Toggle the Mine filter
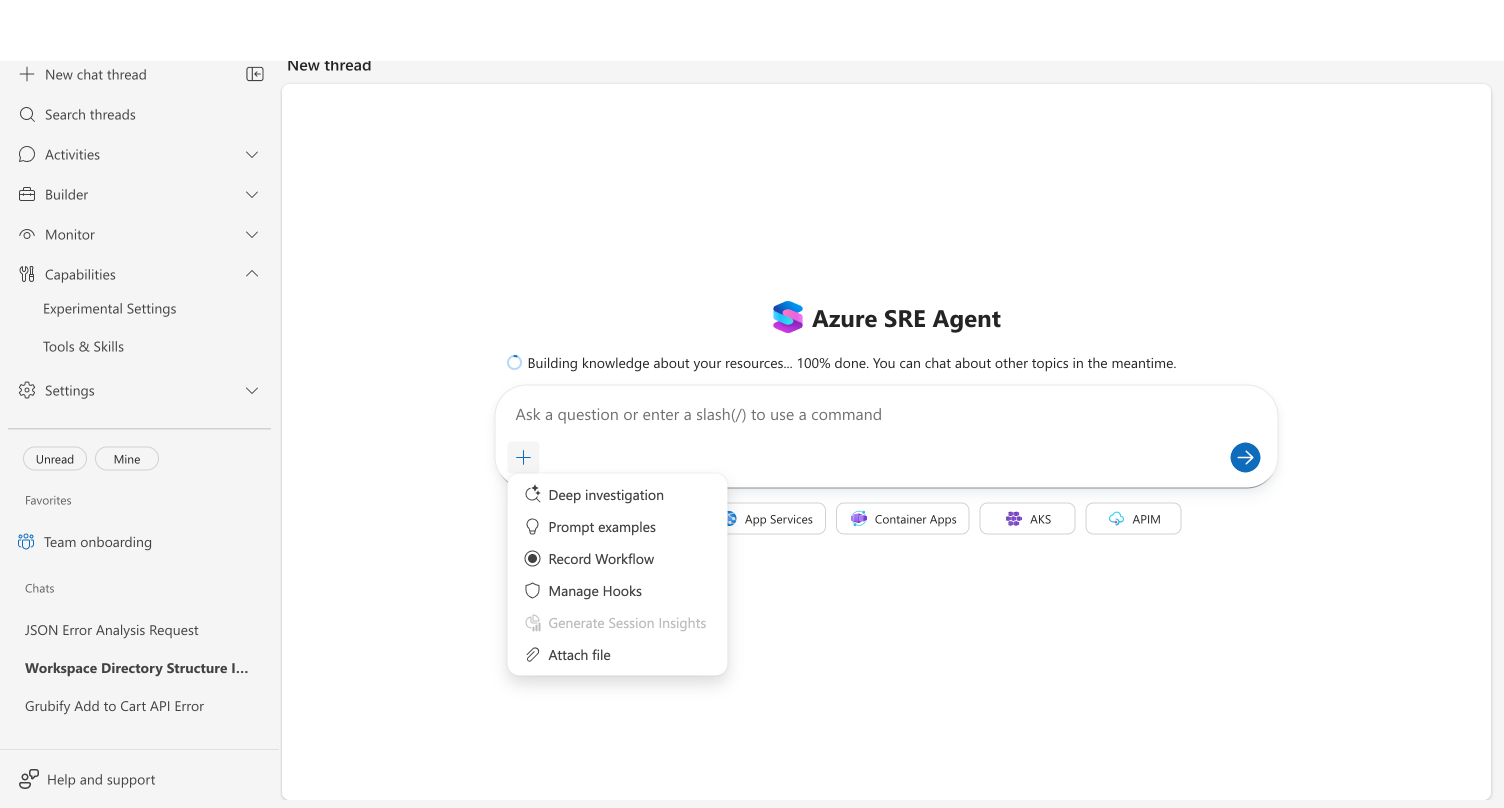Image resolution: width=1504 pixels, height=808 pixels. coord(127,459)
